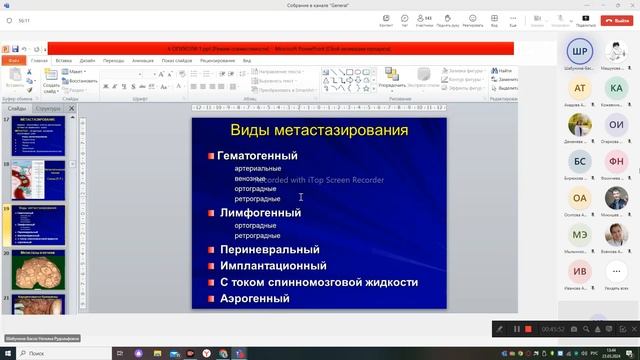Switch to Структура pane tab

click(48, 109)
